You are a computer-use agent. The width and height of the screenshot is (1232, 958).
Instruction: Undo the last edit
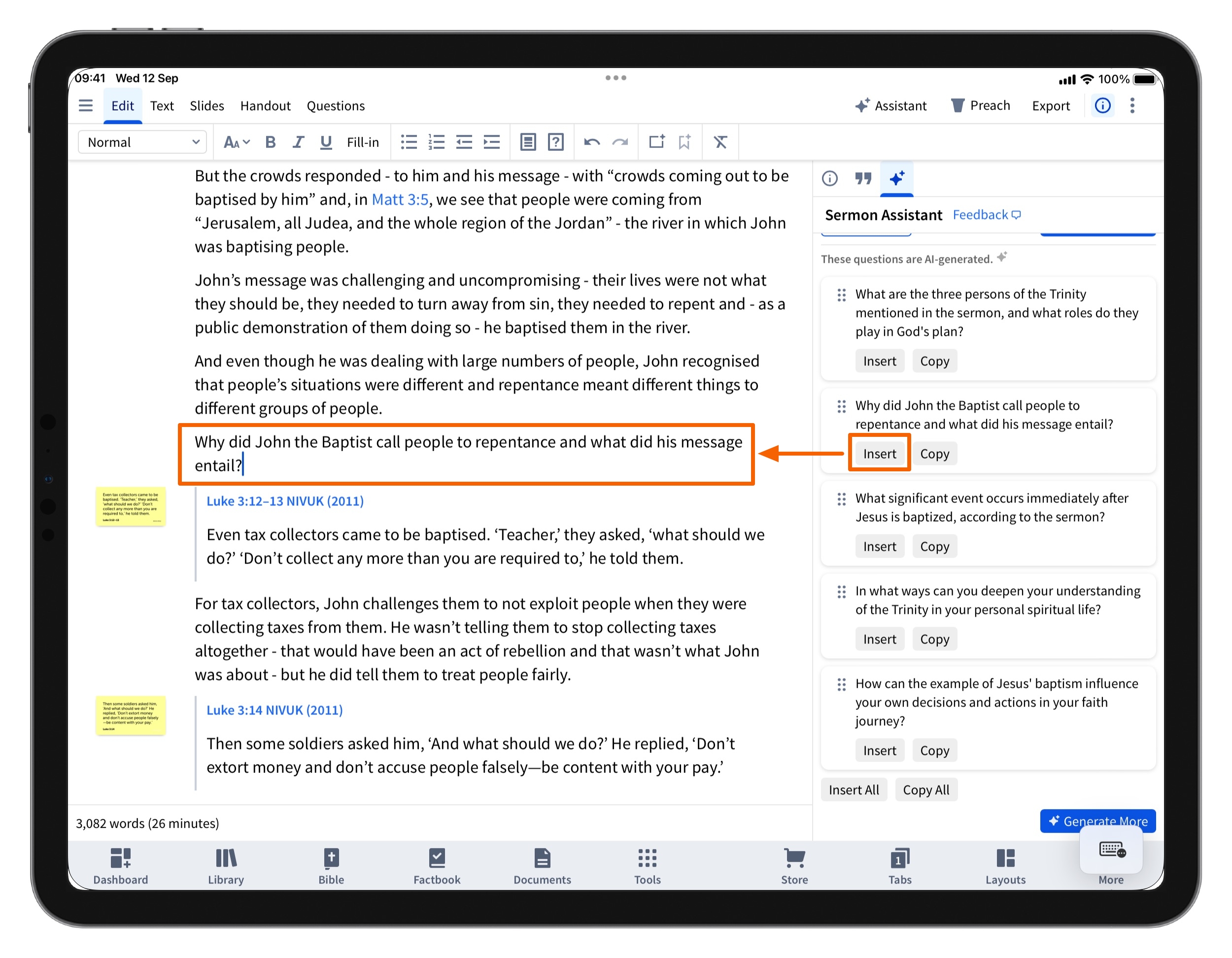coord(592,142)
